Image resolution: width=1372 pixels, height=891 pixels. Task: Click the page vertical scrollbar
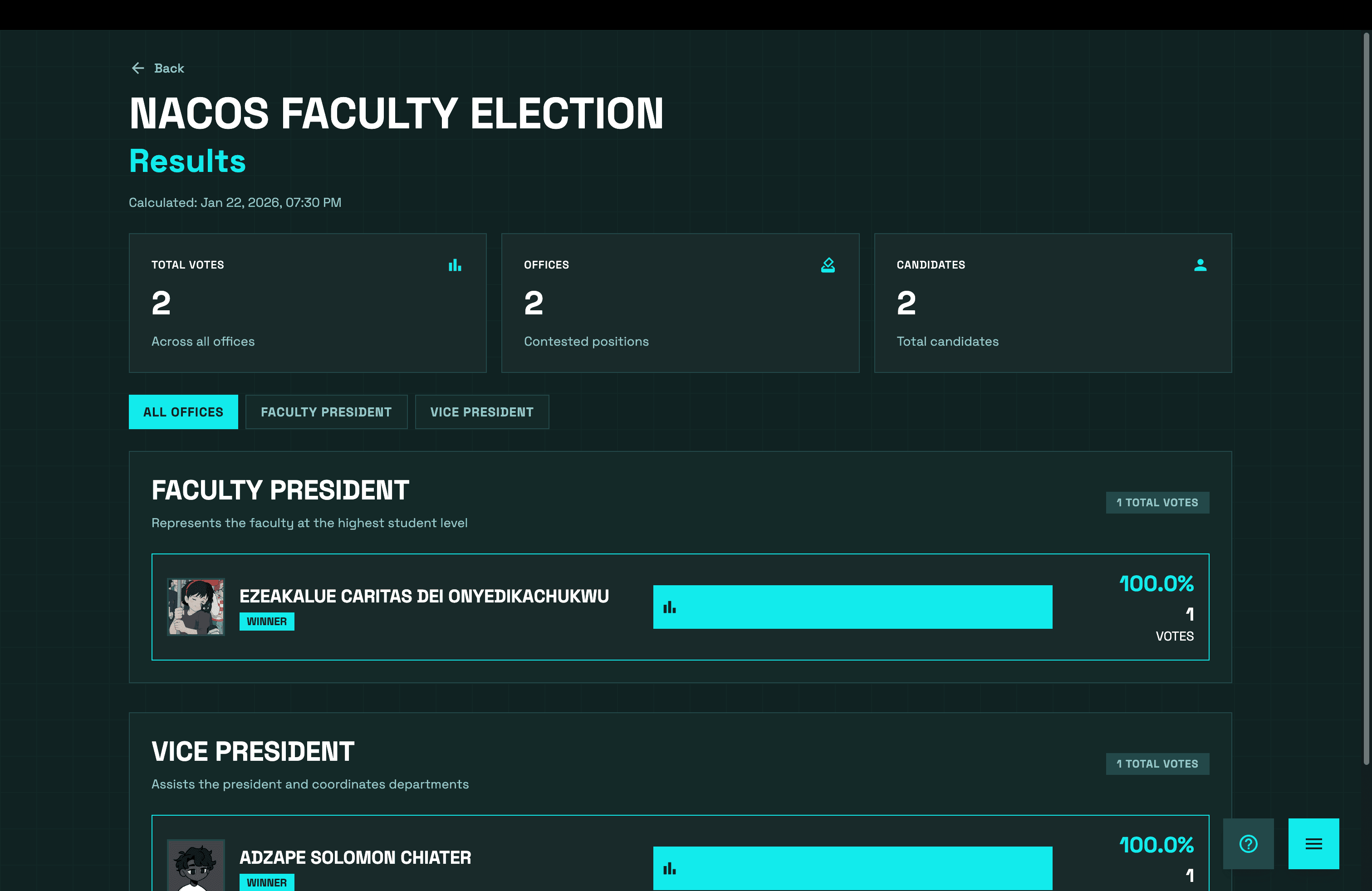1366,399
